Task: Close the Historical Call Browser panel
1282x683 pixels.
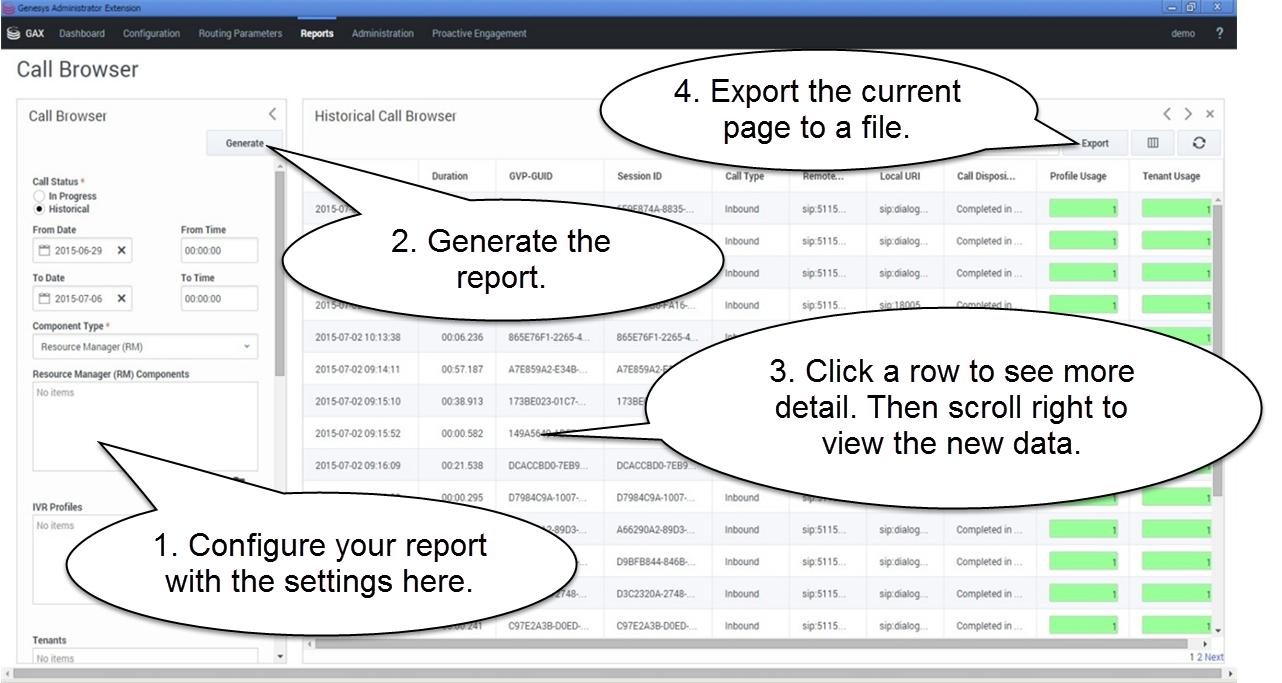Action: pos(1210,115)
